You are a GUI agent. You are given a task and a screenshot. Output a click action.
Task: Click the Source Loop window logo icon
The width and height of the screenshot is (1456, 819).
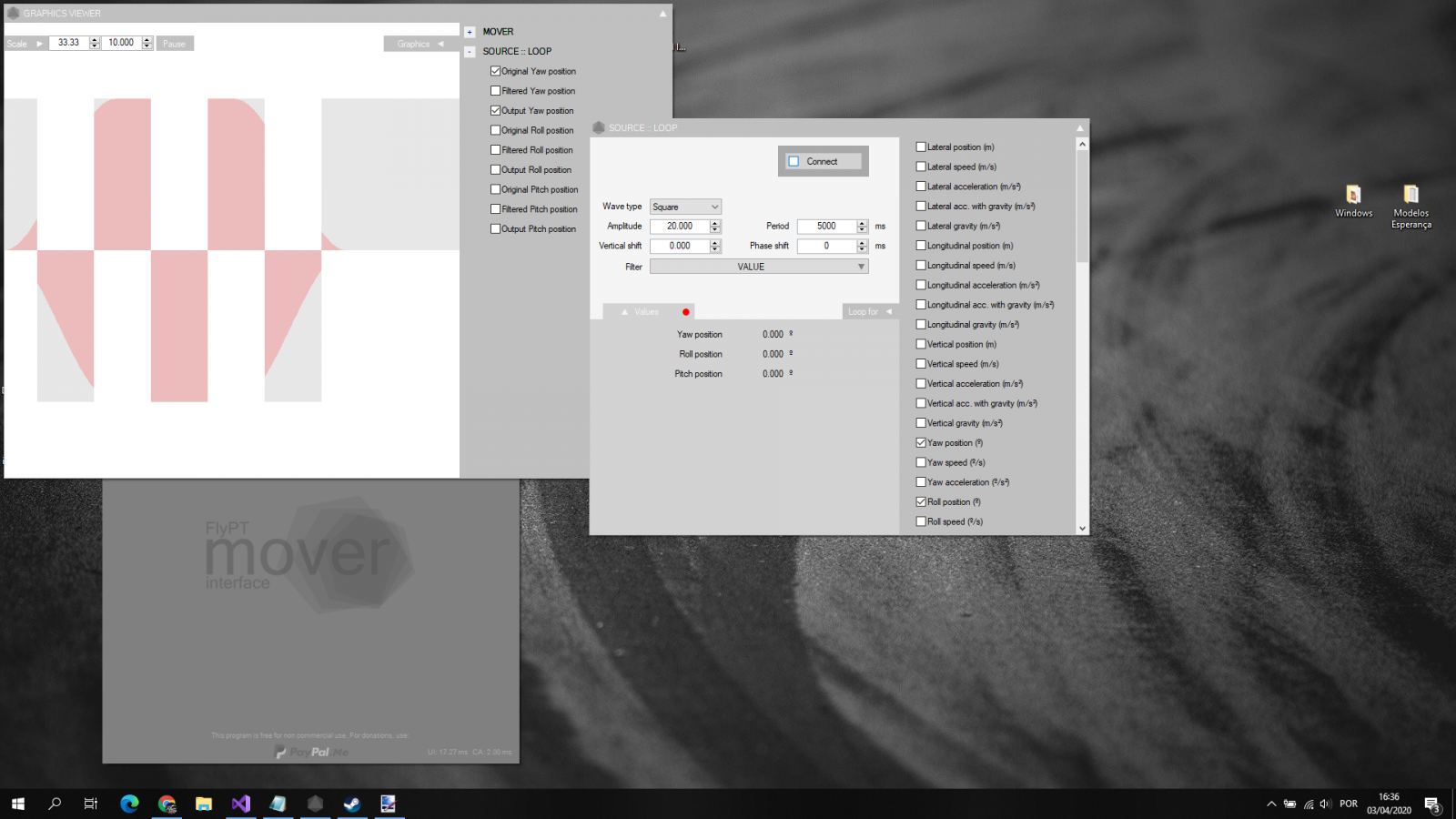point(599,127)
